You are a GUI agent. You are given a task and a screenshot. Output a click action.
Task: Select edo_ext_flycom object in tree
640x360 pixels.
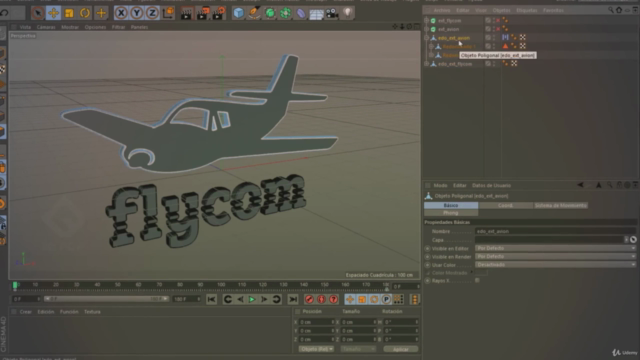coord(455,64)
